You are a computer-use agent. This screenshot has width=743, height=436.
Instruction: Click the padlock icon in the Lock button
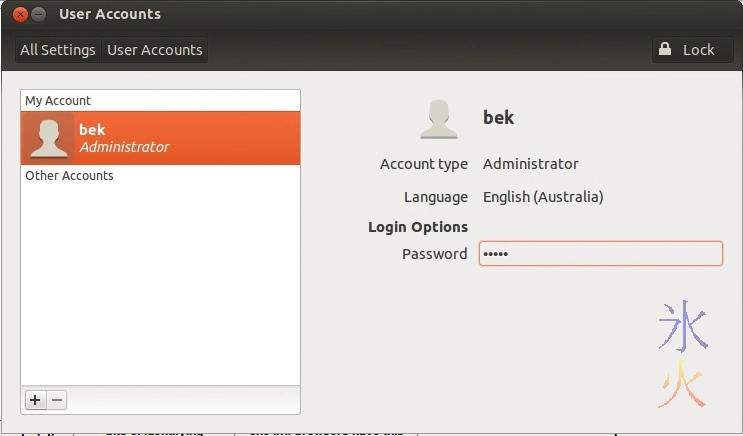665,50
